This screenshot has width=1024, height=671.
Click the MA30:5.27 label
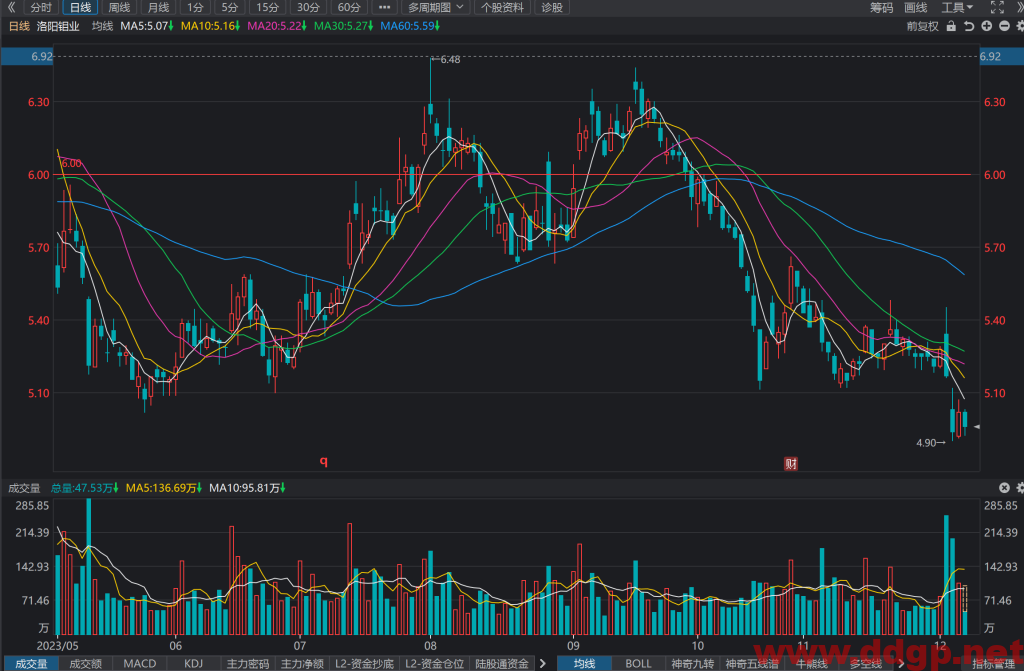[x=344, y=26]
